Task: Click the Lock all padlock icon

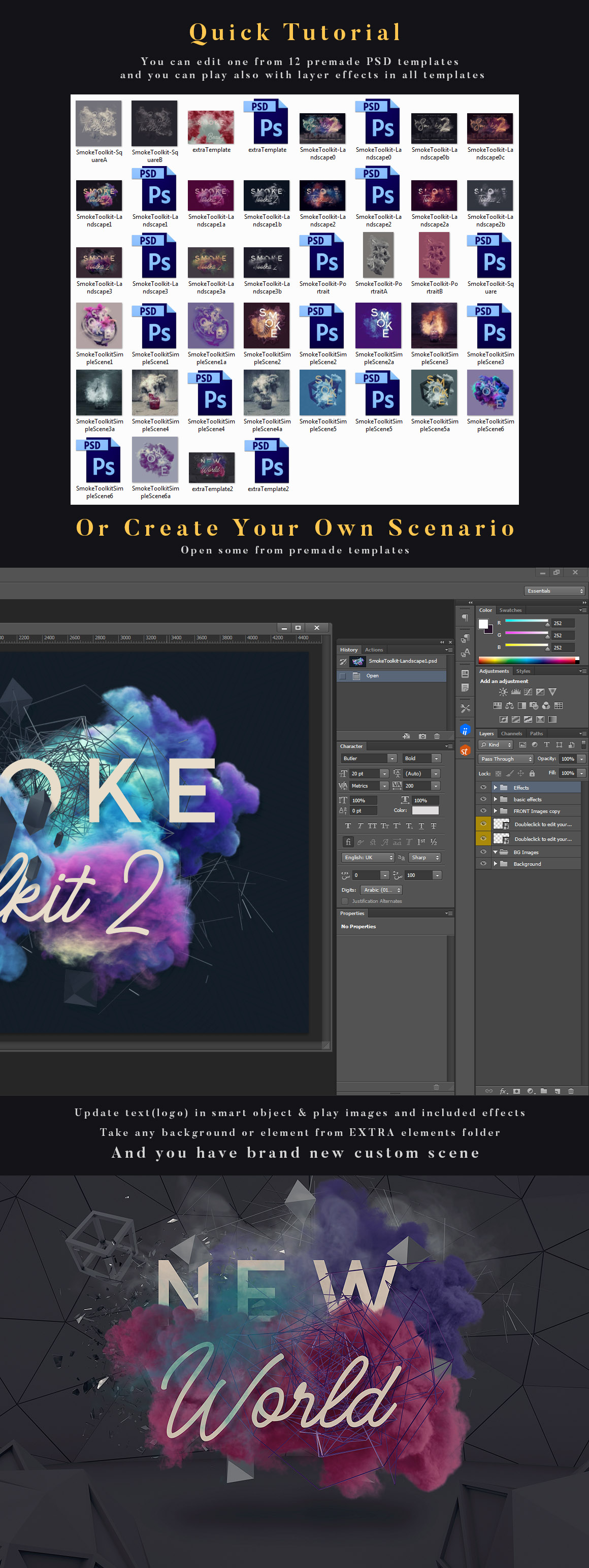Action: coord(532,774)
